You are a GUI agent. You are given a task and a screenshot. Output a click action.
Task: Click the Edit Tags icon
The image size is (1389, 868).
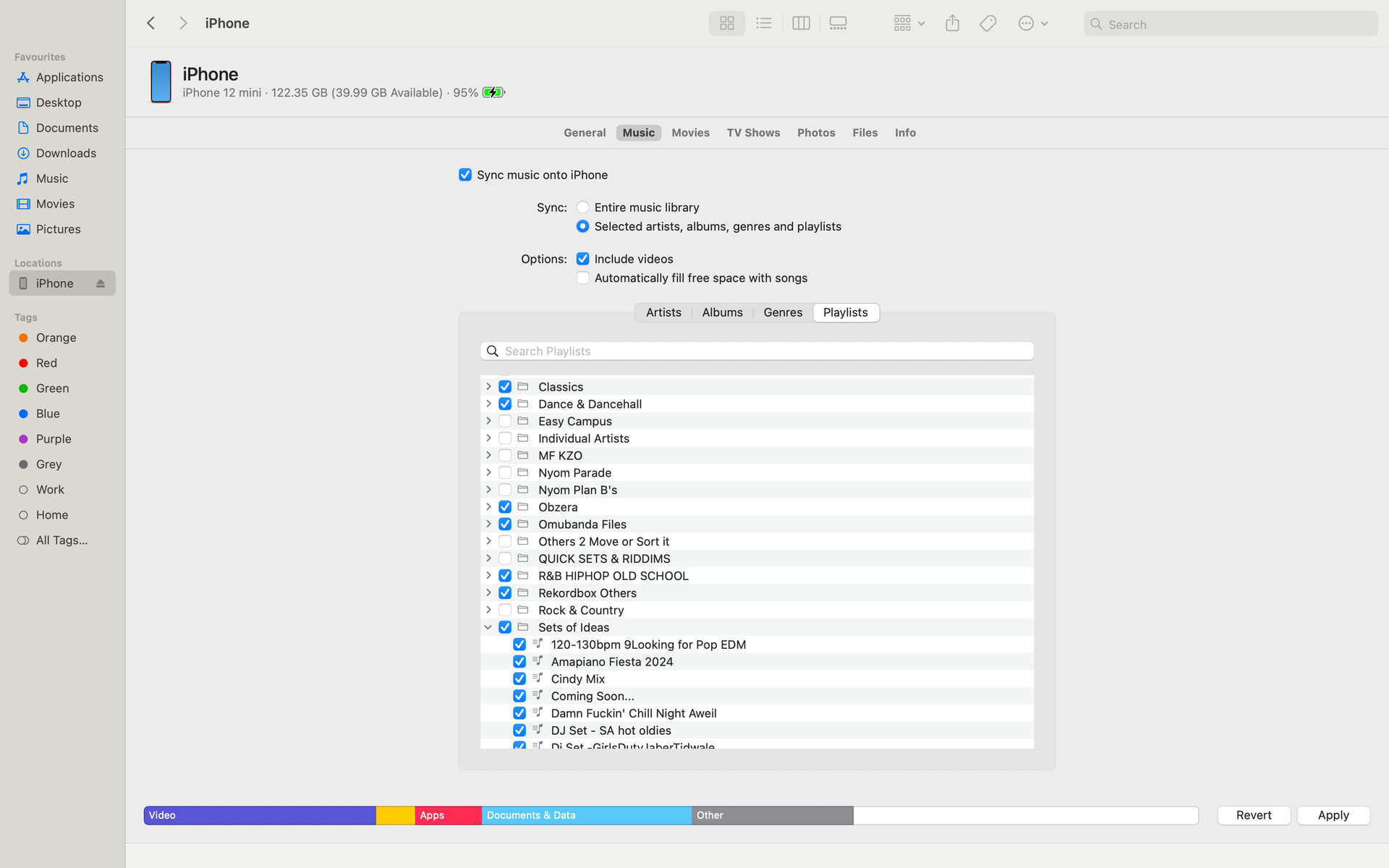tap(988, 23)
